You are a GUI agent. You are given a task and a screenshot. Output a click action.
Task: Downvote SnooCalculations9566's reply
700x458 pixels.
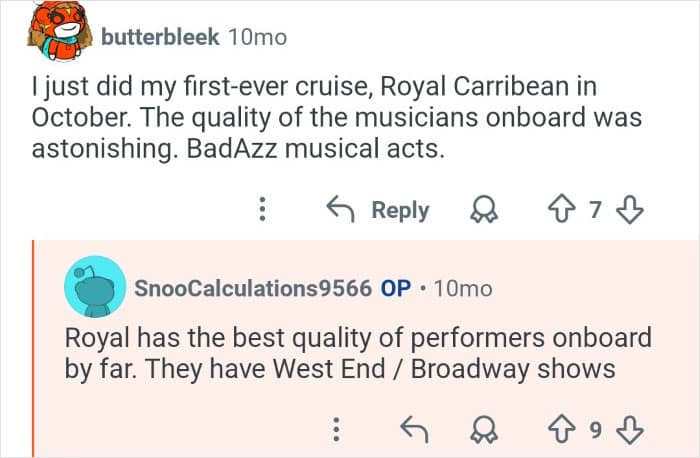(x=630, y=430)
